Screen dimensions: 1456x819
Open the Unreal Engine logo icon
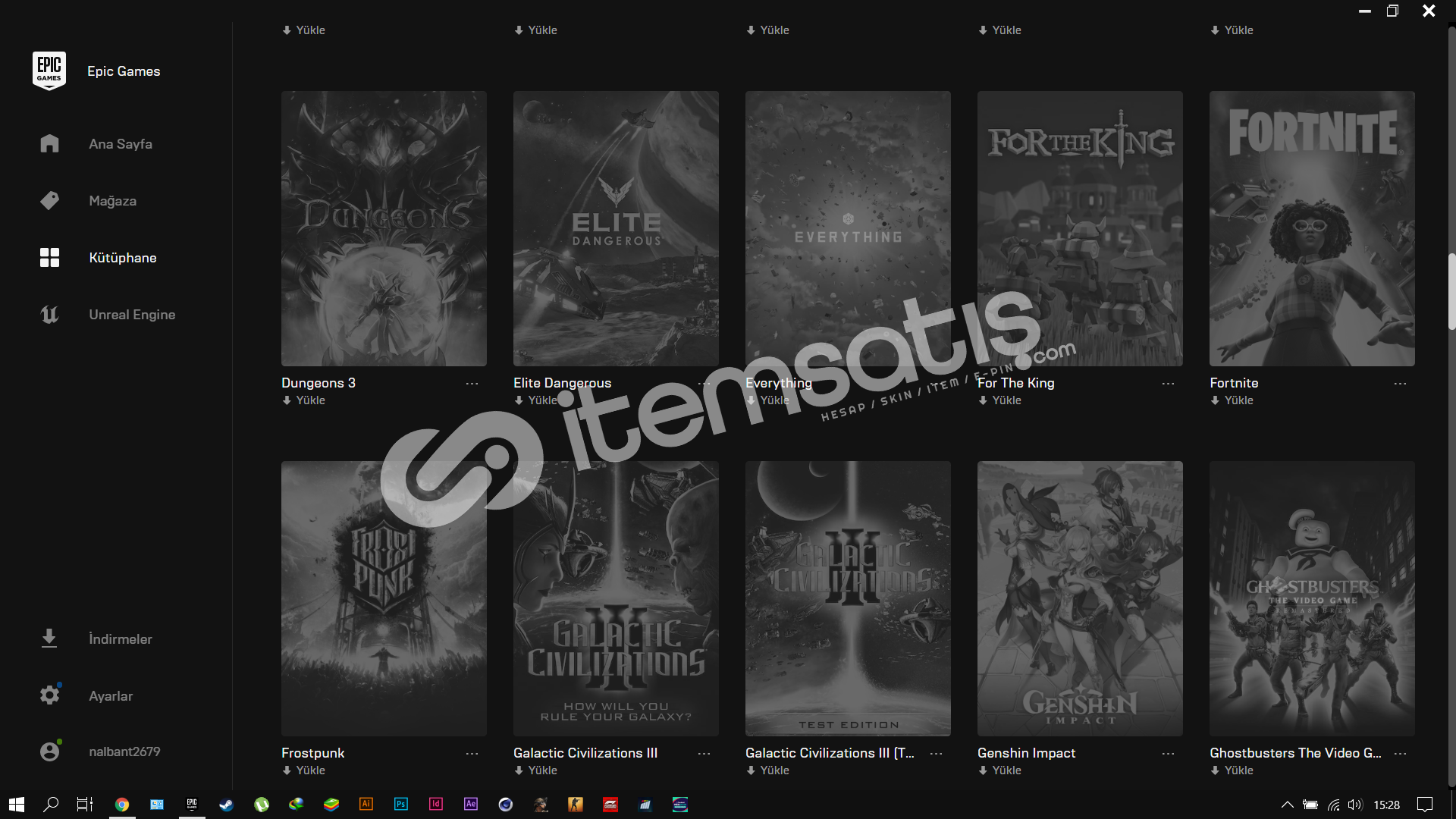[49, 314]
